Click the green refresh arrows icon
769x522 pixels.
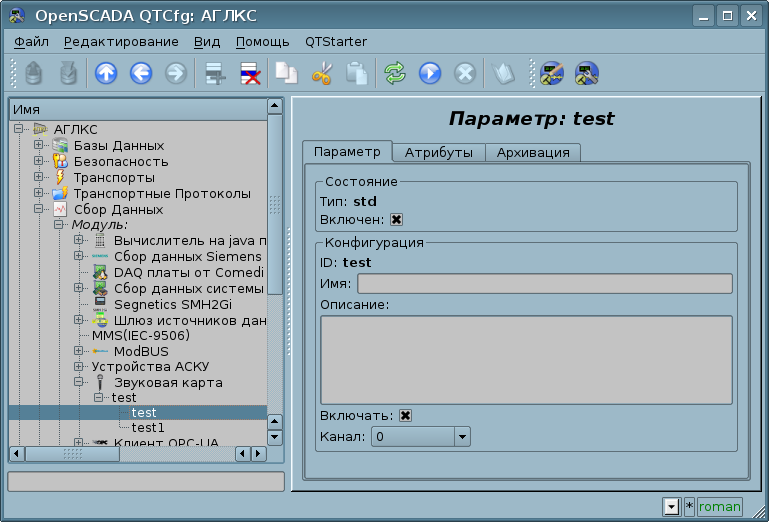click(x=395, y=73)
